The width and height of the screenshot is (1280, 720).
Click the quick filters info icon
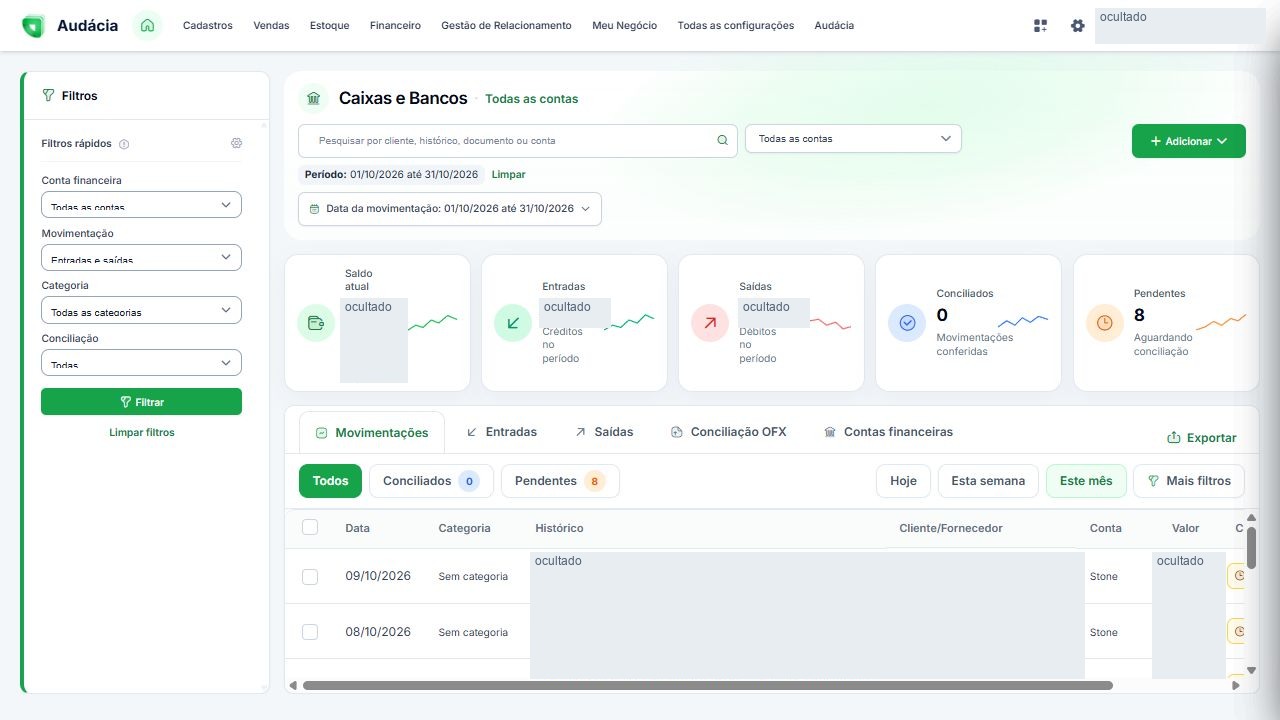[124, 144]
